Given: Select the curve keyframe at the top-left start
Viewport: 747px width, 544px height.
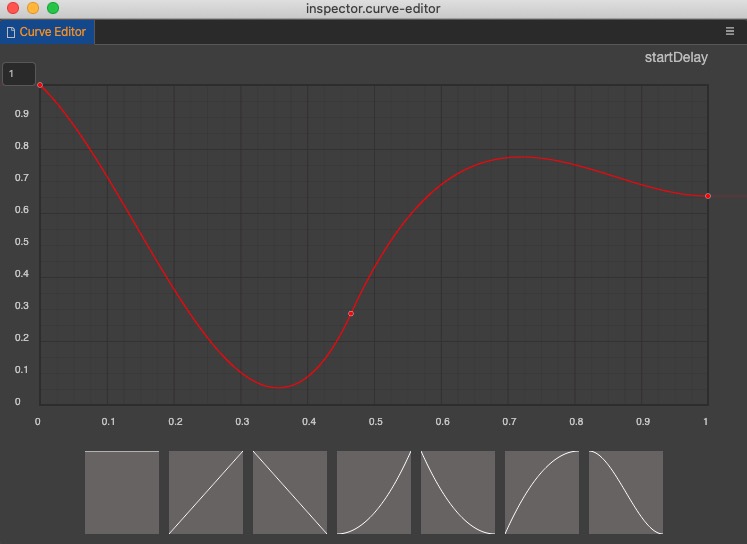Looking at the screenshot, I should (x=40, y=85).
